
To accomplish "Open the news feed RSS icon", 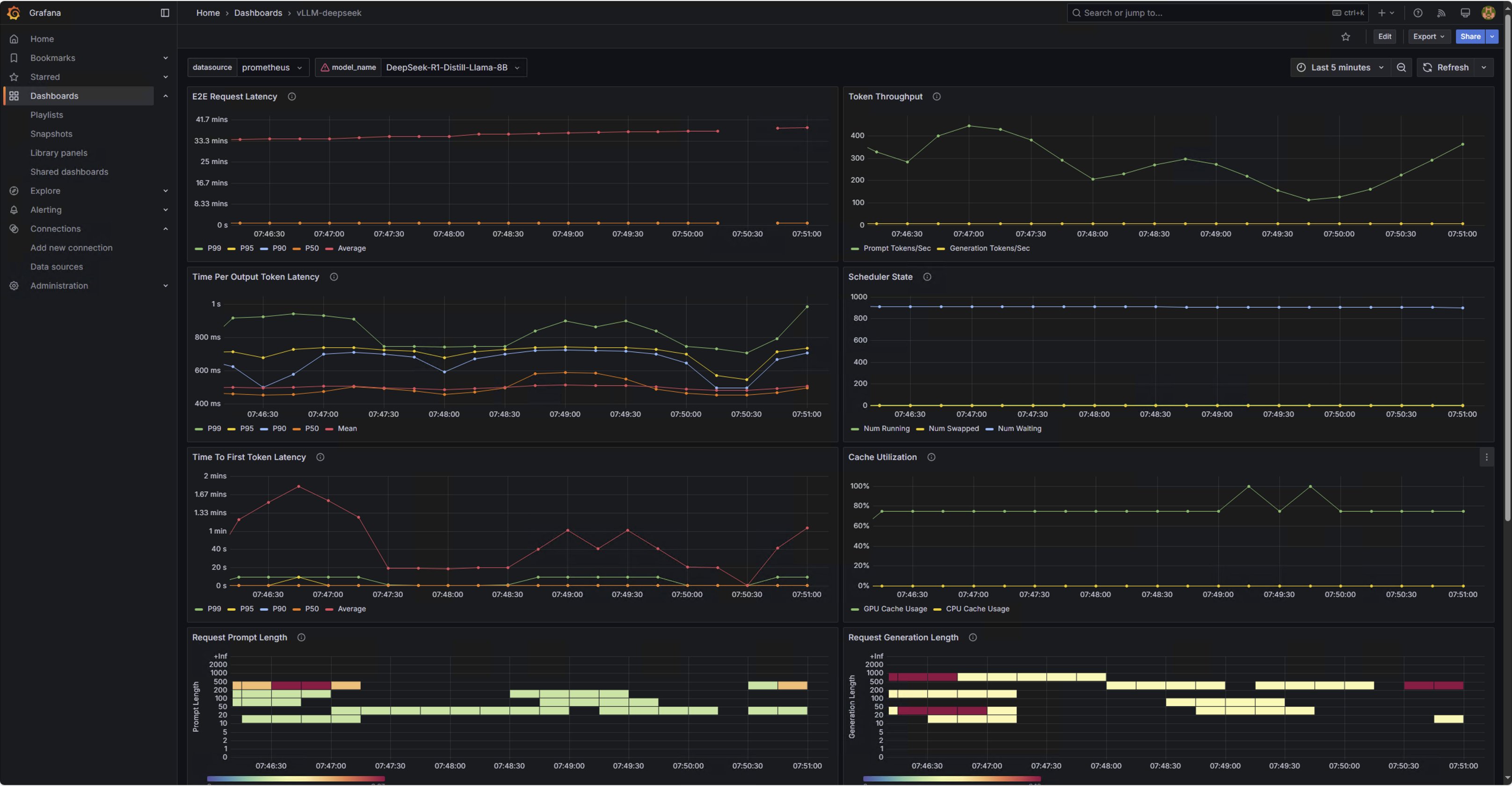I will (x=1441, y=12).
